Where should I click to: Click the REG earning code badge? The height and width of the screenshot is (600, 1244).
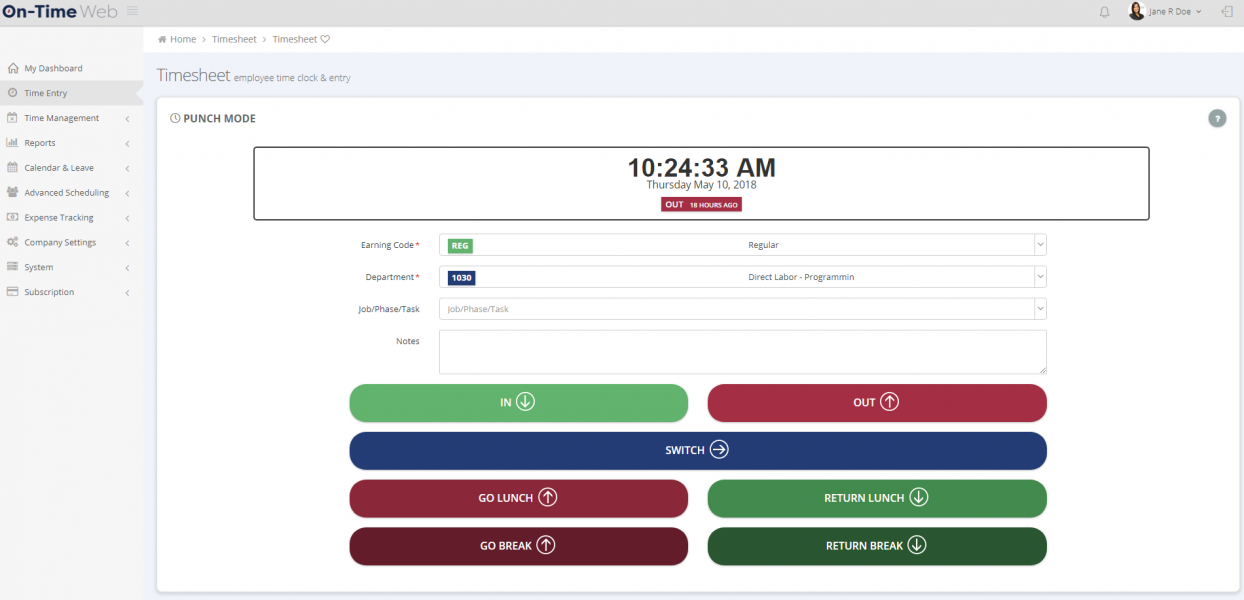coord(460,245)
